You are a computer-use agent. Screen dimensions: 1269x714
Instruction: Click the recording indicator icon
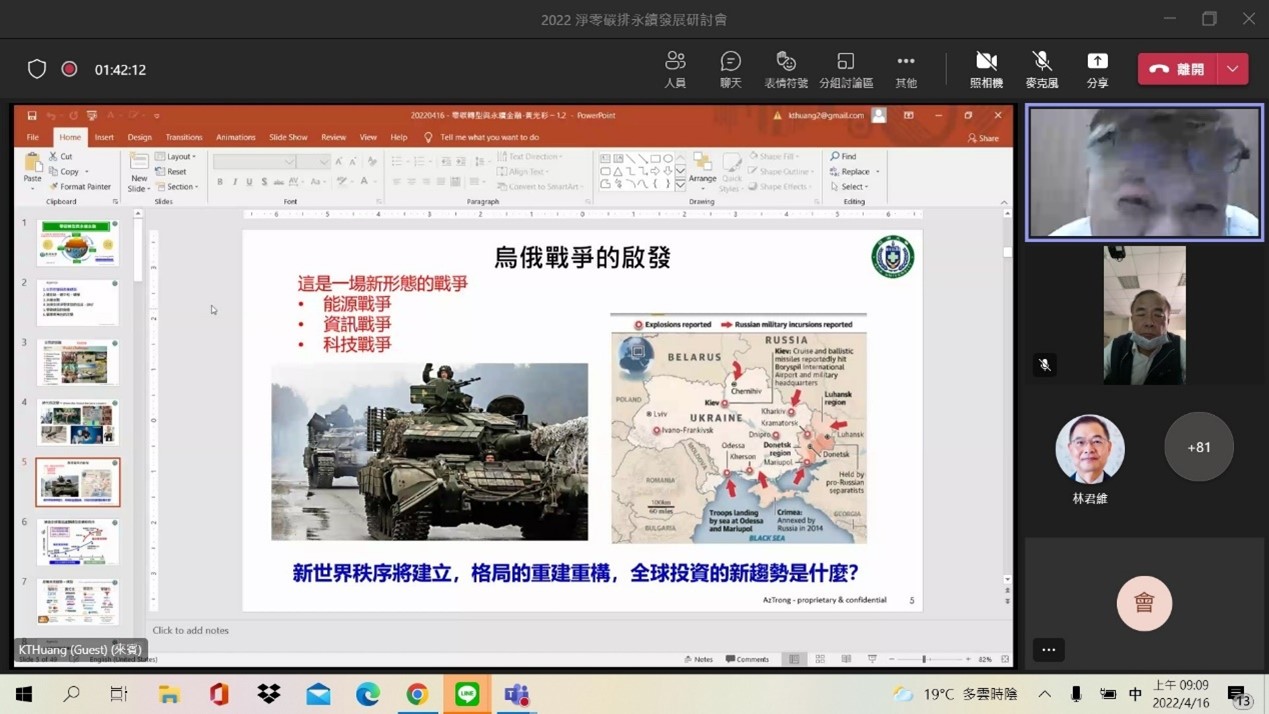(x=69, y=69)
